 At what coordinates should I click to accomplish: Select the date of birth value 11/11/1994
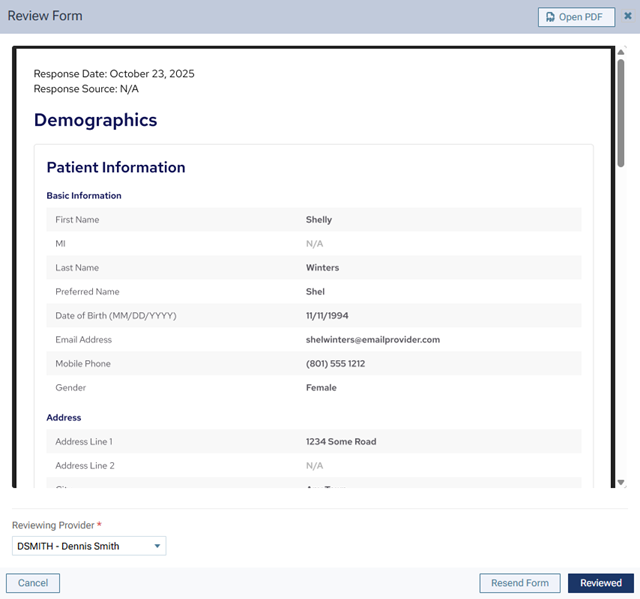coord(330,316)
